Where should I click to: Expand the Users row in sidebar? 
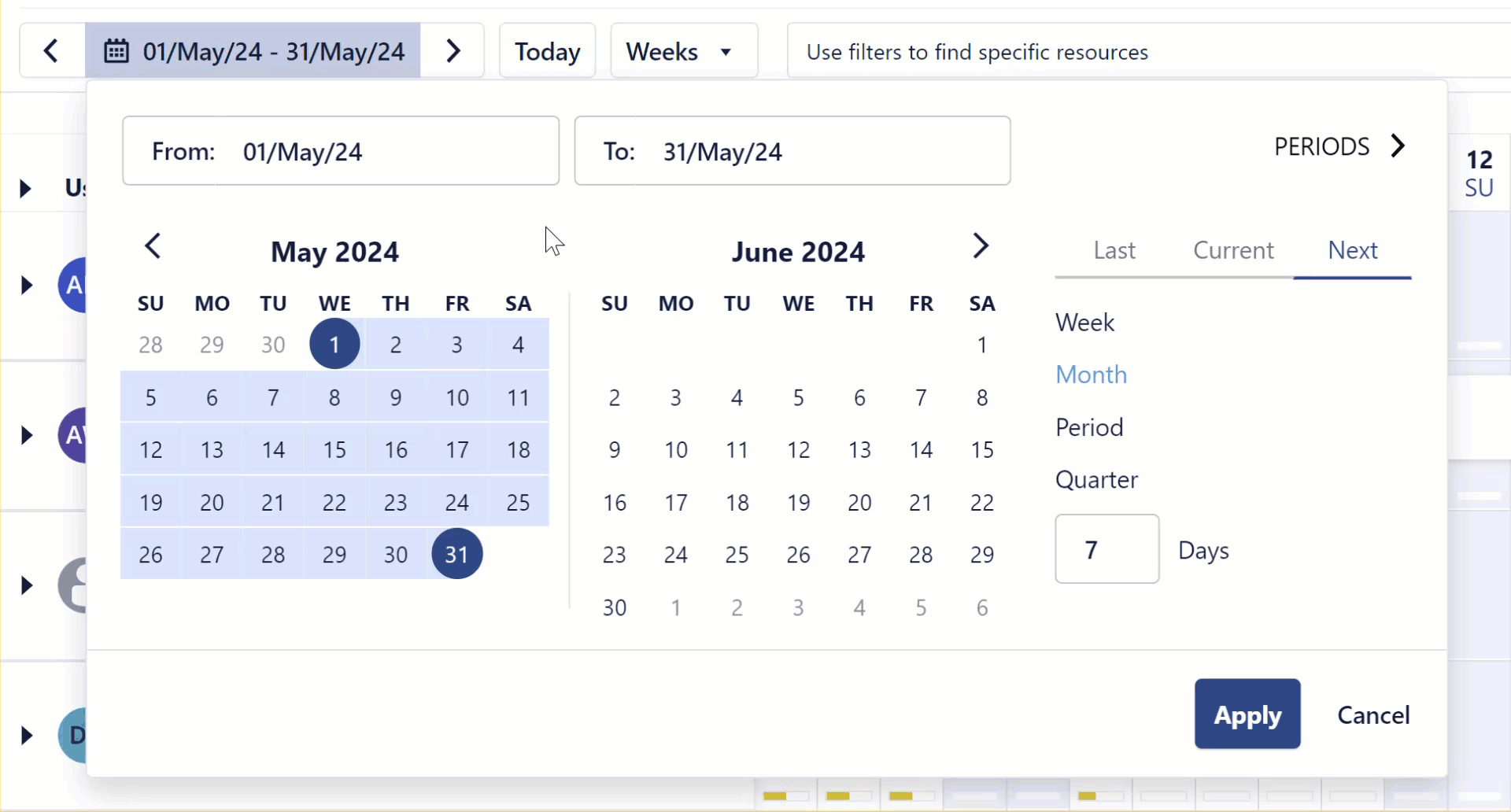[x=24, y=188]
